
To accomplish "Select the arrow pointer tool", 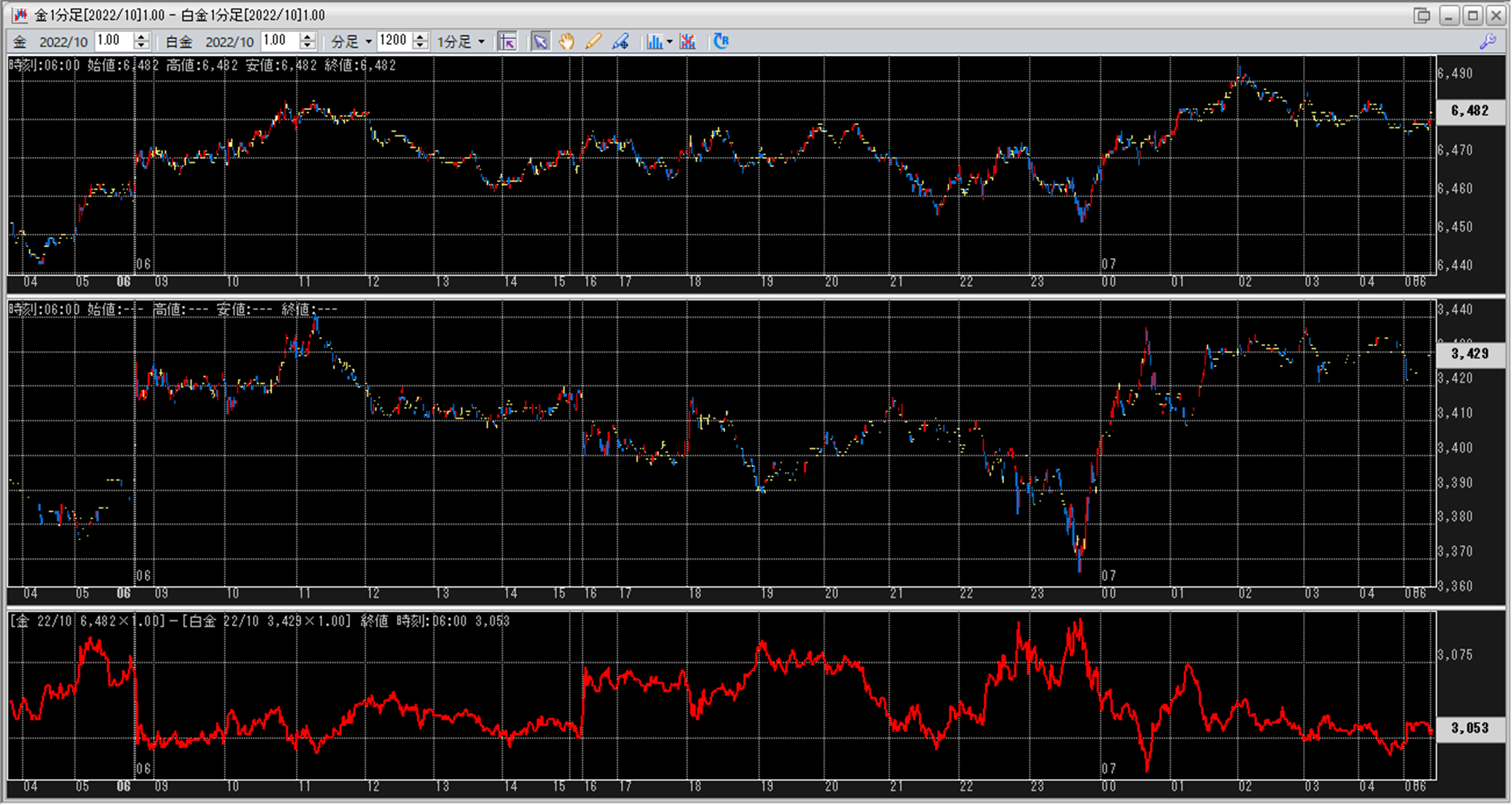I will coord(541,42).
